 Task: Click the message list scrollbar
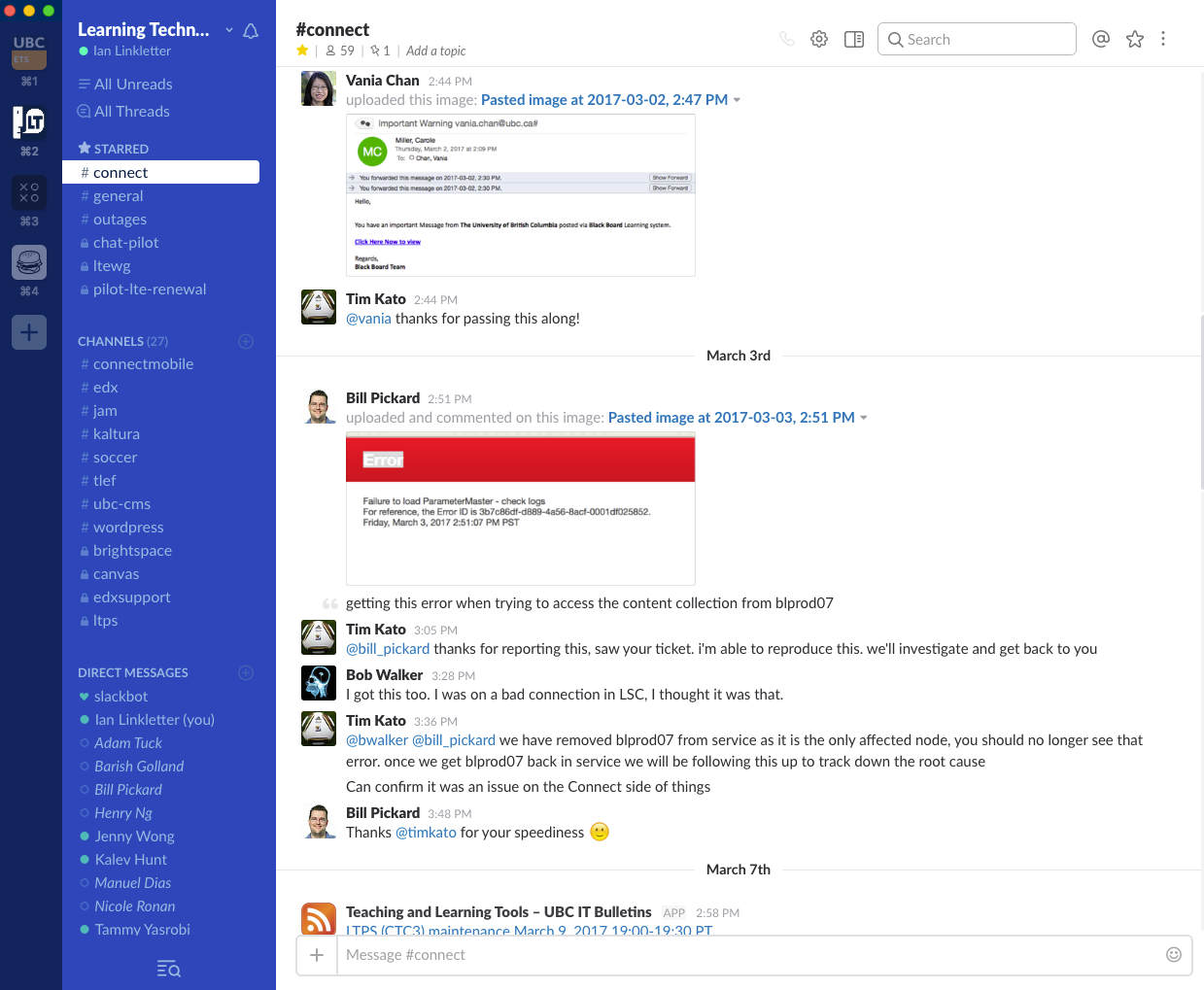(x=1201, y=403)
